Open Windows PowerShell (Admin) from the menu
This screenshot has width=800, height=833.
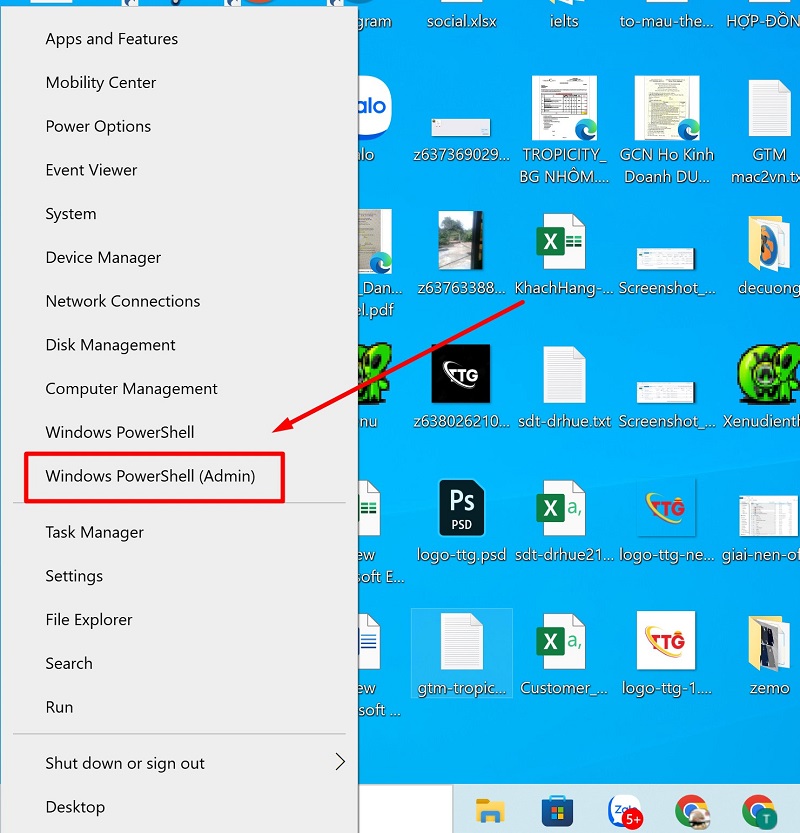150,477
